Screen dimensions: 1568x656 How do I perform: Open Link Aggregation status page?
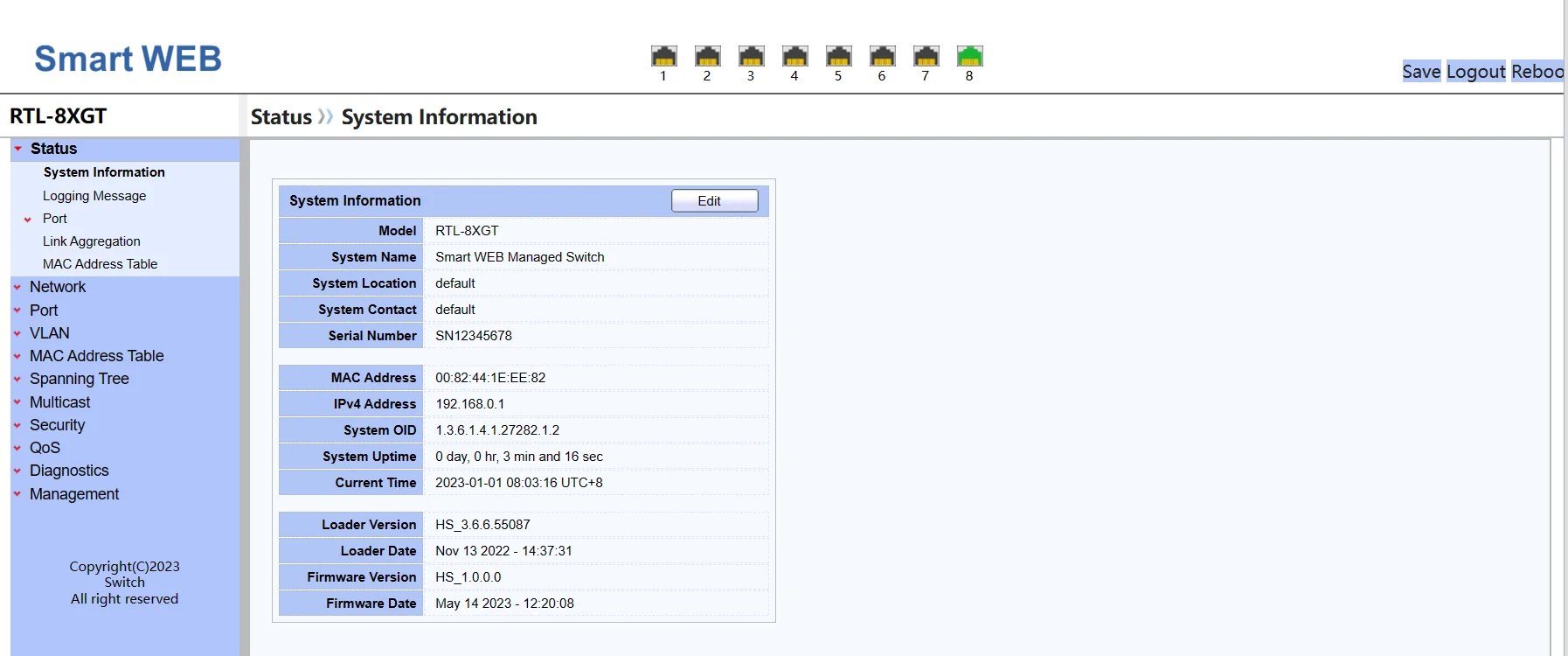coord(91,241)
